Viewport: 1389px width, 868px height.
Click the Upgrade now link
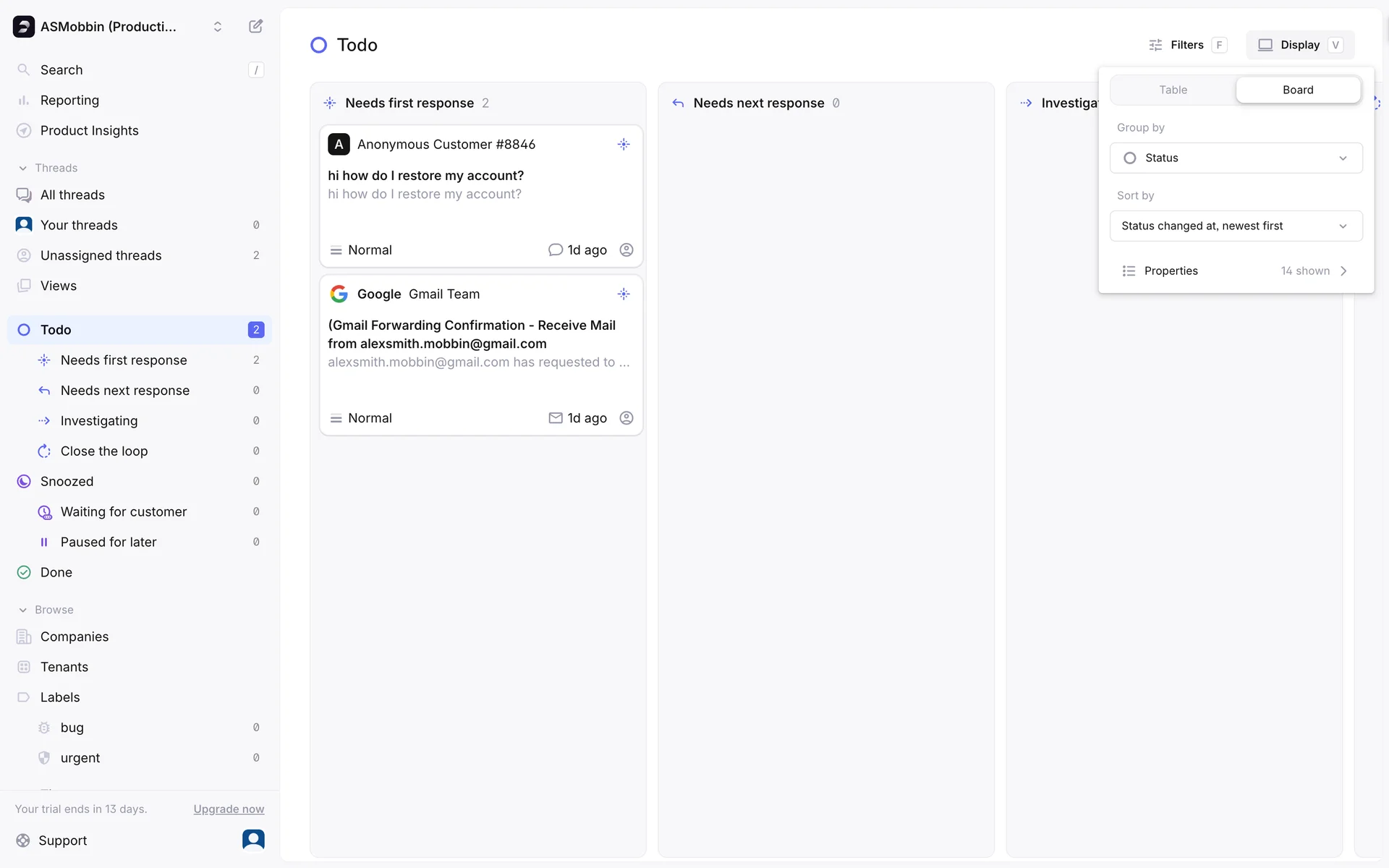click(229, 809)
